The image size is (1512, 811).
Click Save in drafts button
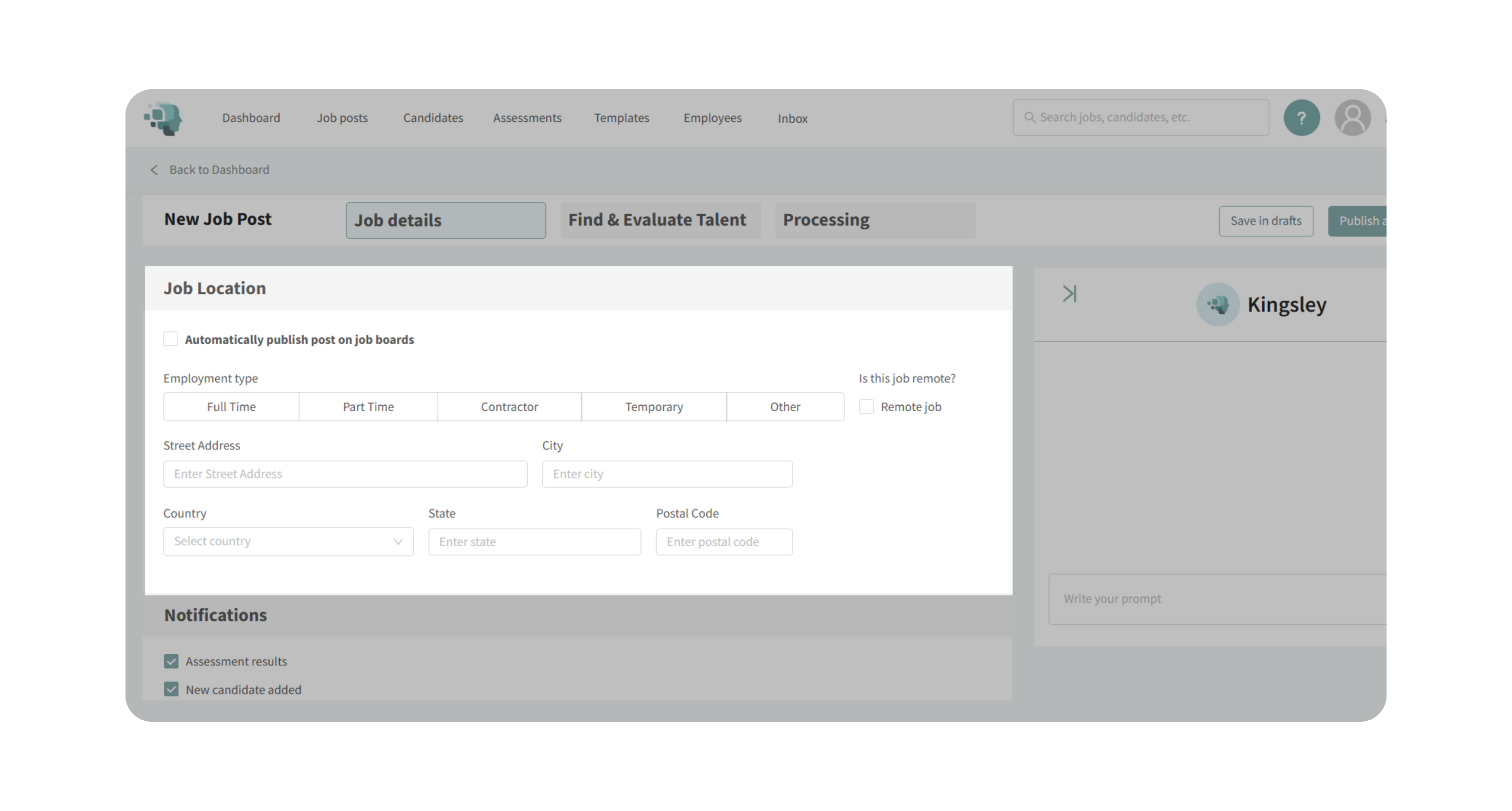1266,221
